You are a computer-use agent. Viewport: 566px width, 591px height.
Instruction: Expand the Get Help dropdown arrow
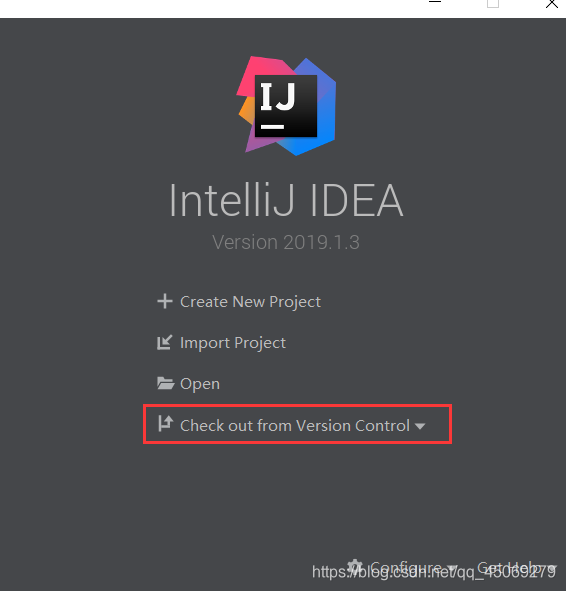(x=552, y=568)
